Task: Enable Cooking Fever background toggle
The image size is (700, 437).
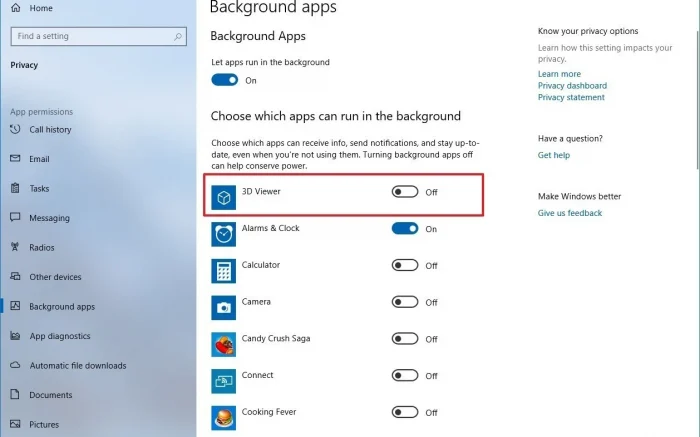Action: coord(405,412)
